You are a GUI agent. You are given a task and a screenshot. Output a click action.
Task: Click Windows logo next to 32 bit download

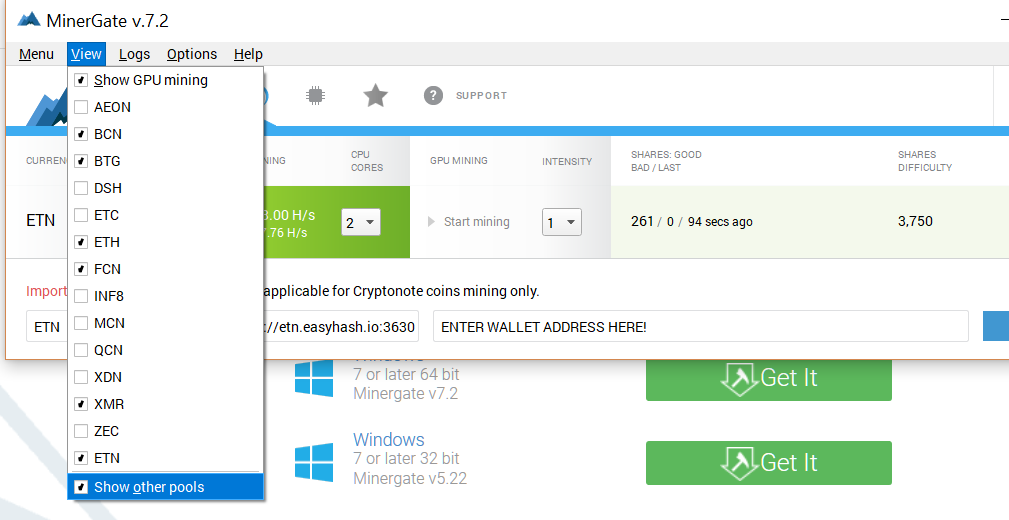click(314, 461)
